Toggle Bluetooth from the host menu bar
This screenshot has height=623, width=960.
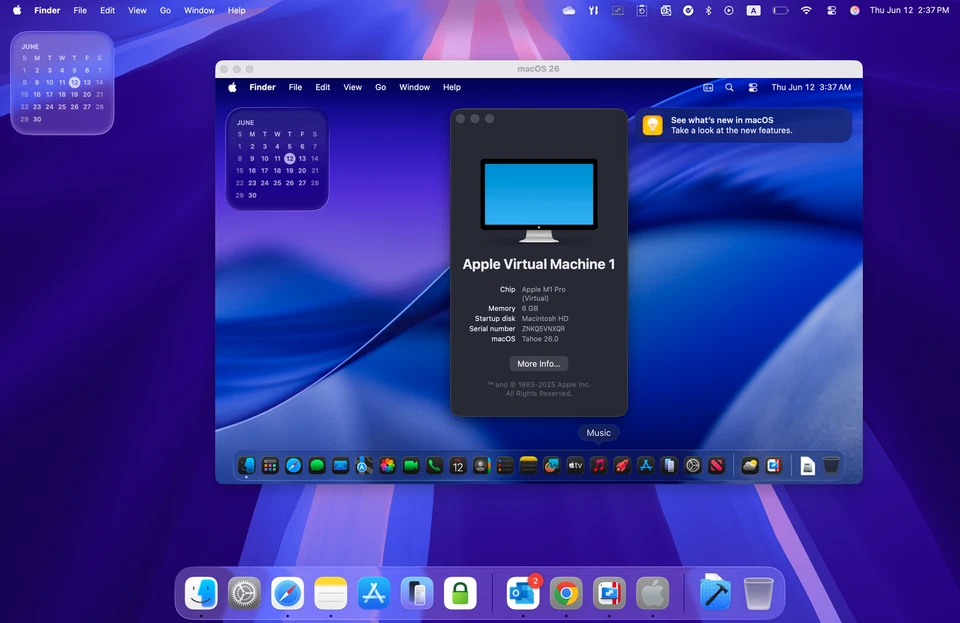click(x=707, y=10)
